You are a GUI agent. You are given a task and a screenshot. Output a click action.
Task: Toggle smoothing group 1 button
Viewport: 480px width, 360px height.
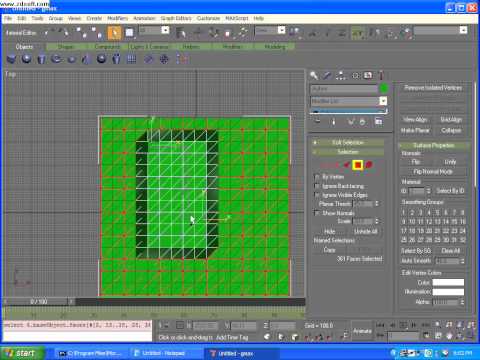click(404, 213)
